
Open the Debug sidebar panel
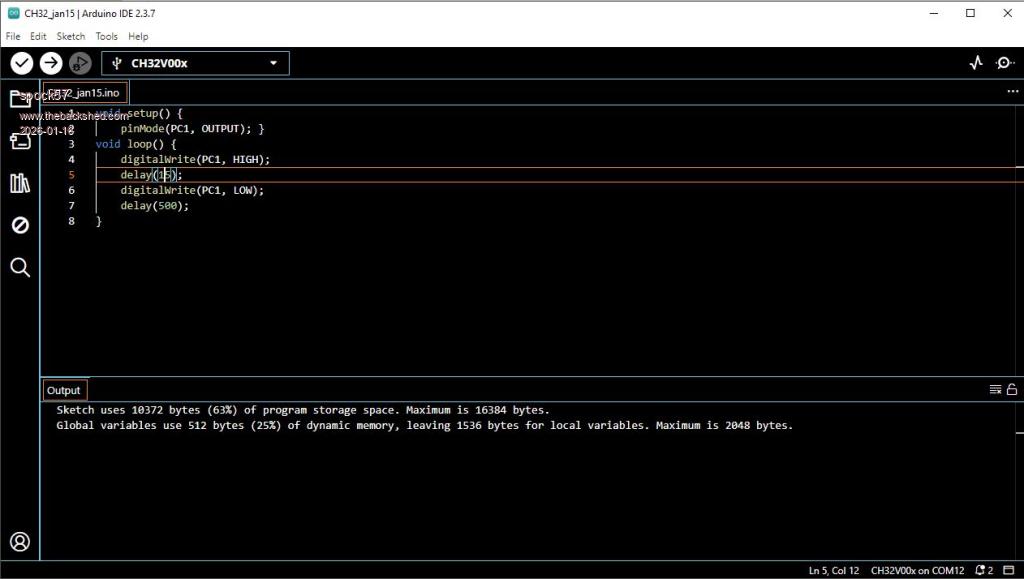pos(20,225)
